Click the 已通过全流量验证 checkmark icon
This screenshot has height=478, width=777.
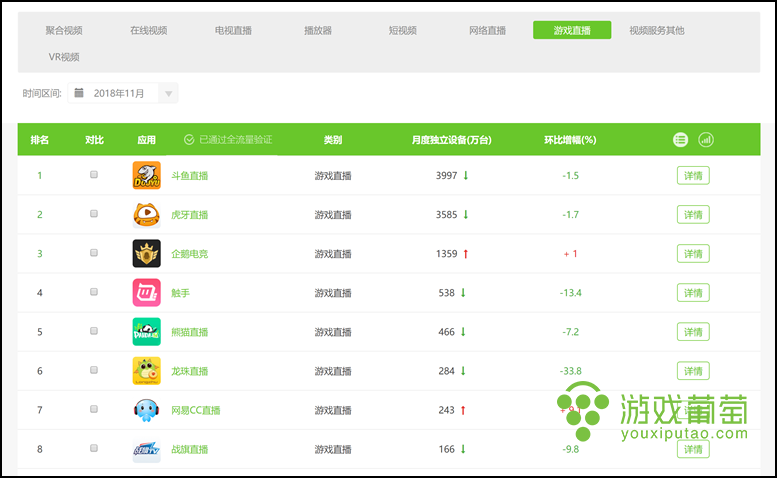(x=189, y=140)
